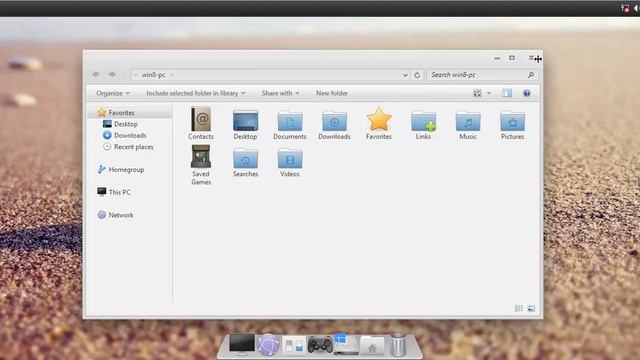Open the game controller dock icon
This screenshot has height=360, width=640.
[x=320, y=345]
